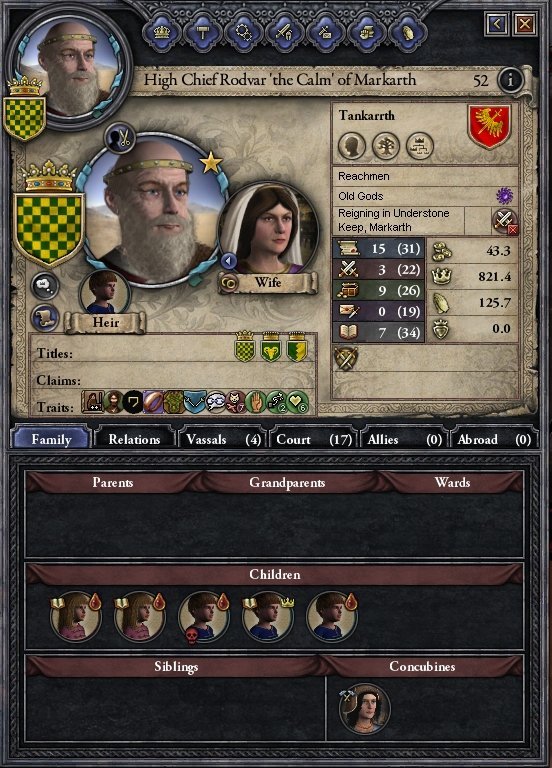Click the scroll decisions icon near Heir

click(x=45, y=317)
